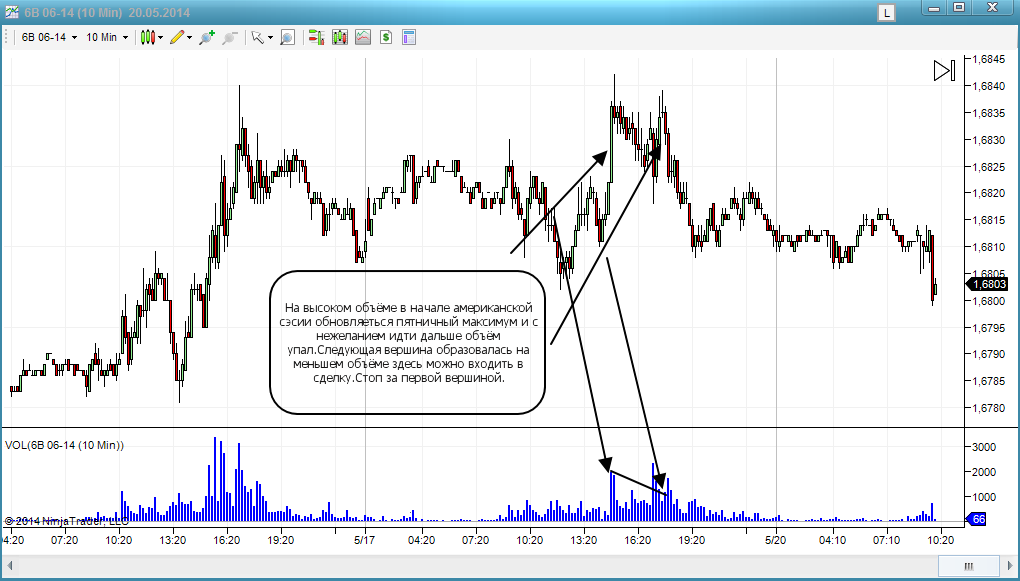Click the horizontal scrollbar thumb
This screenshot has height=581, width=1020.
click(x=968, y=565)
